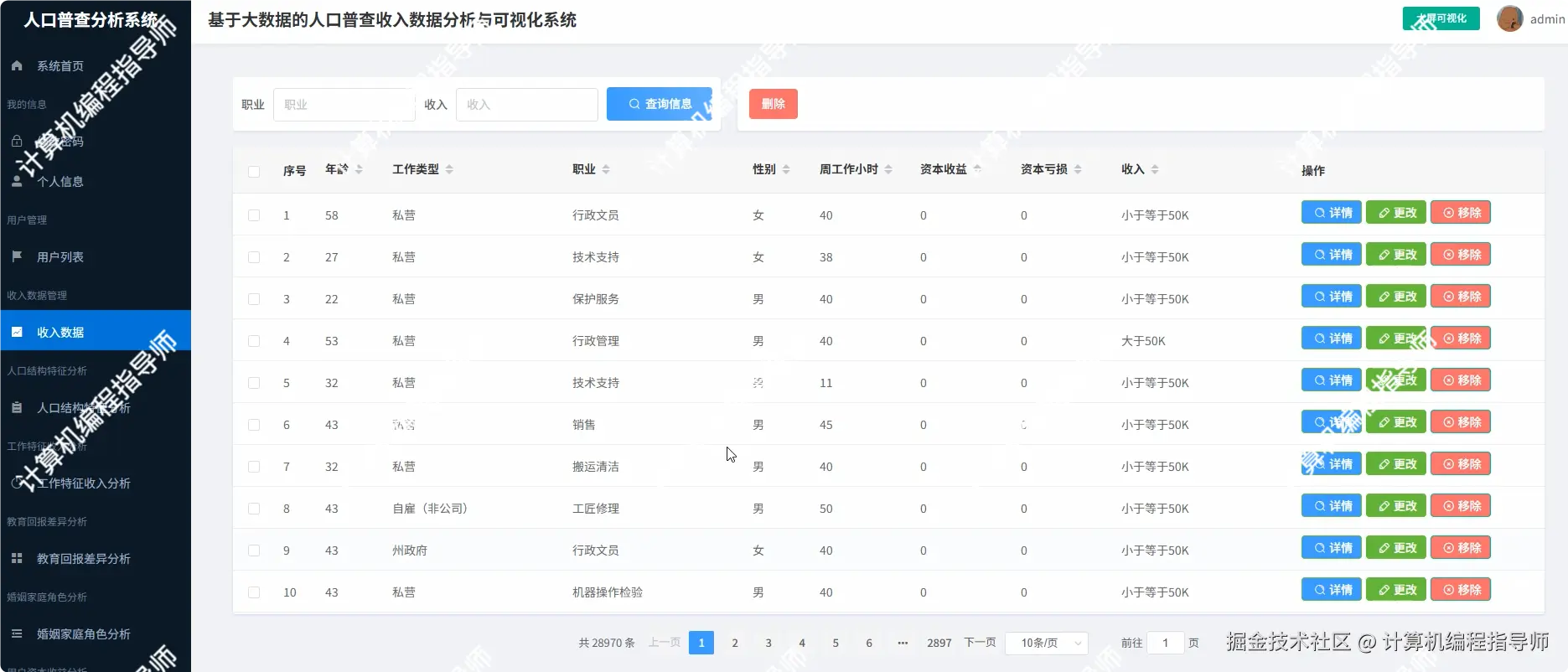Check the checkbox for row 8
Image resolution: width=1568 pixels, height=672 pixels.
[254, 509]
